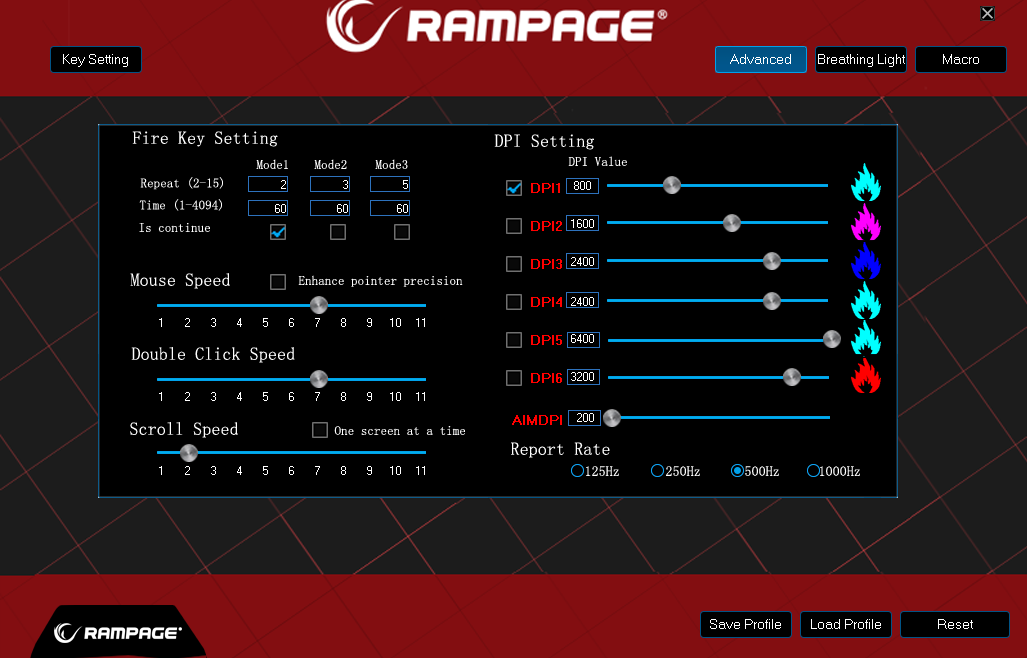The height and width of the screenshot is (658, 1027).
Task: Enable the DPI1 checkbox
Action: [x=514, y=188]
